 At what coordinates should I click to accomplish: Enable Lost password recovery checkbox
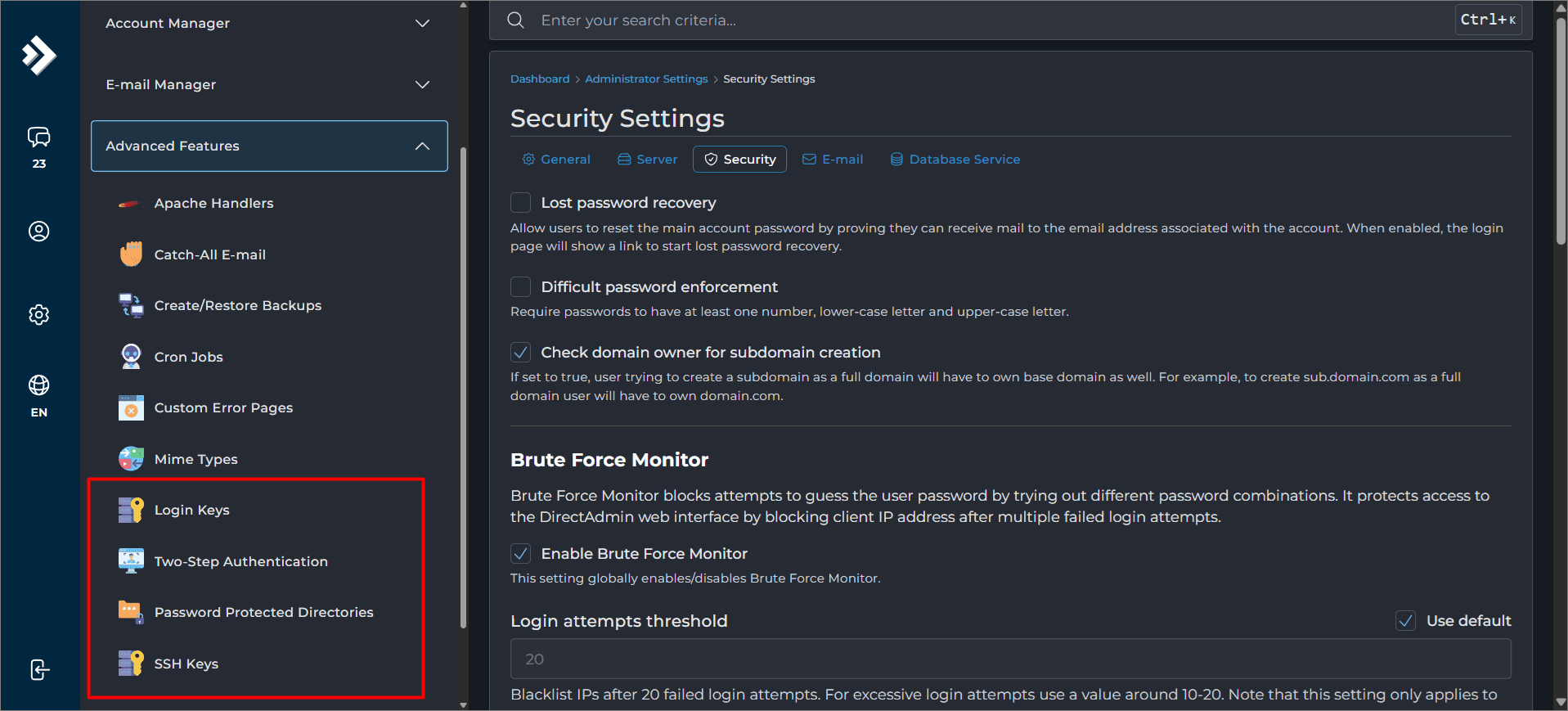(520, 202)
